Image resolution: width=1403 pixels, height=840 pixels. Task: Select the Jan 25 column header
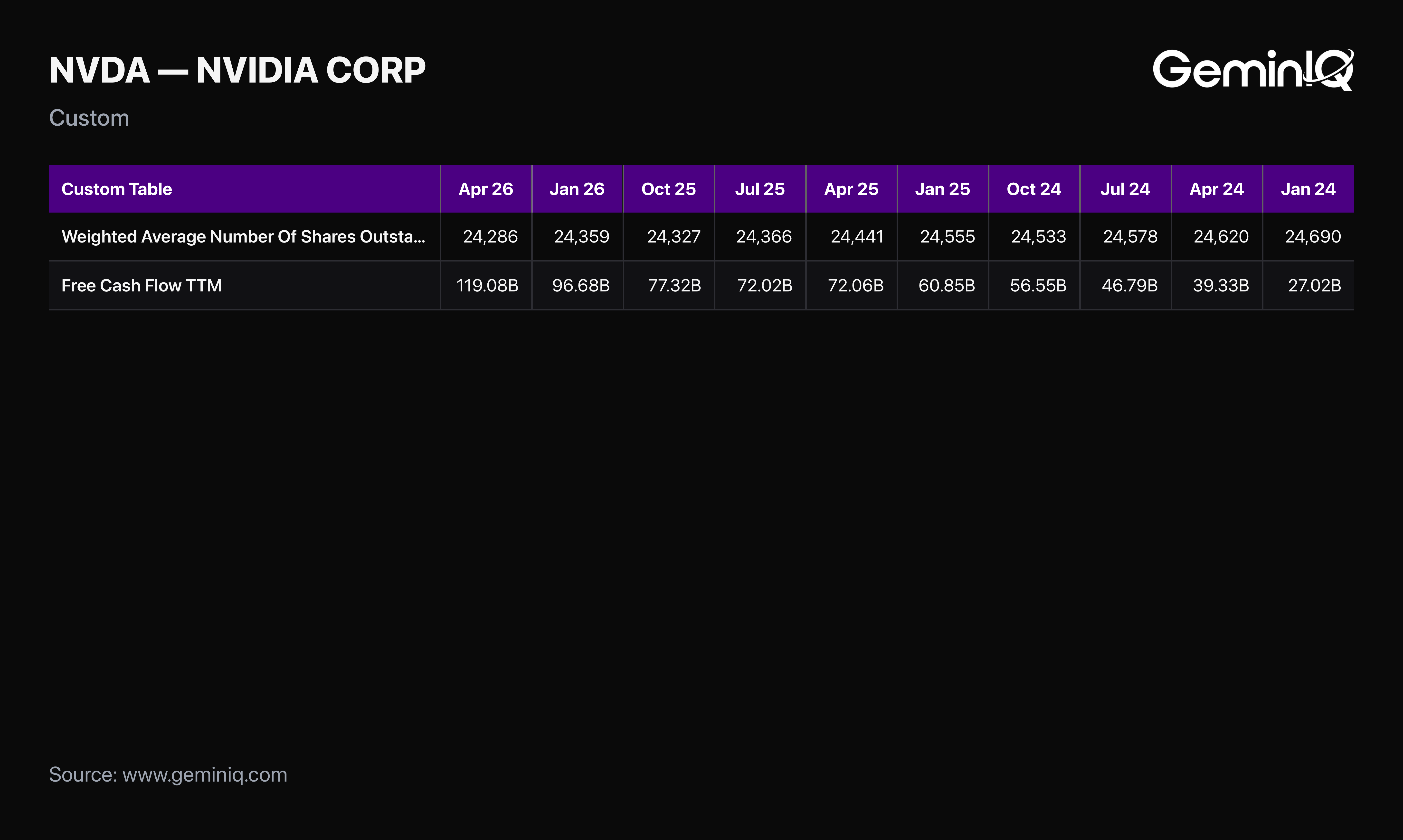(943, 189)
